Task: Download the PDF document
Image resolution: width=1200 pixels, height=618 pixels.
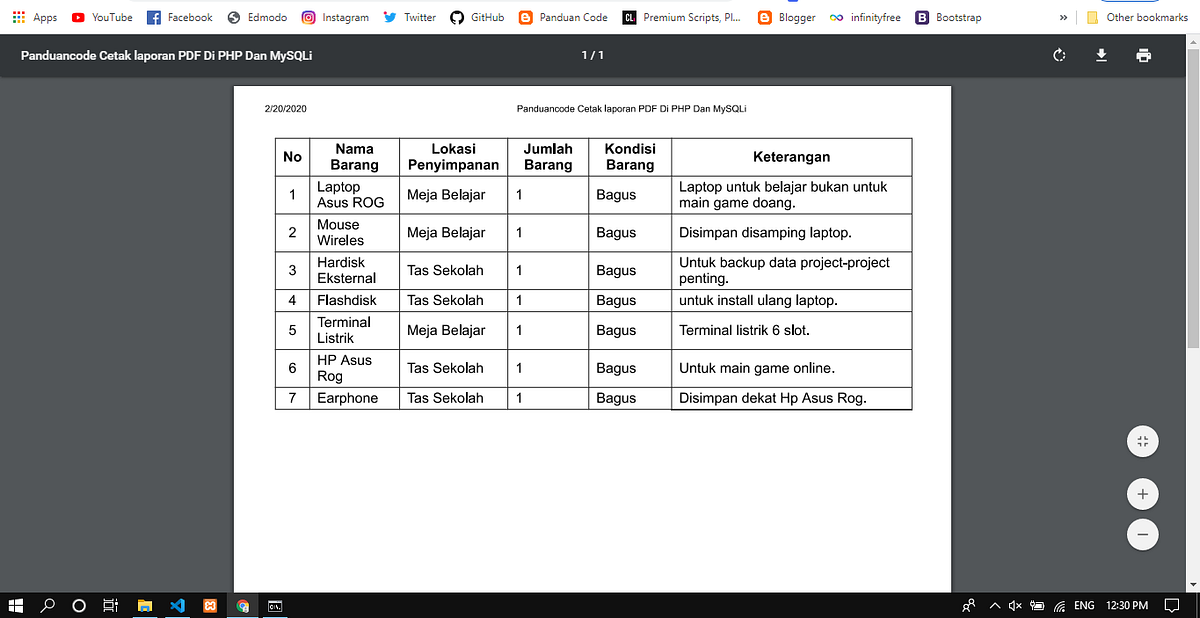Action: [x=1101, y=55]
